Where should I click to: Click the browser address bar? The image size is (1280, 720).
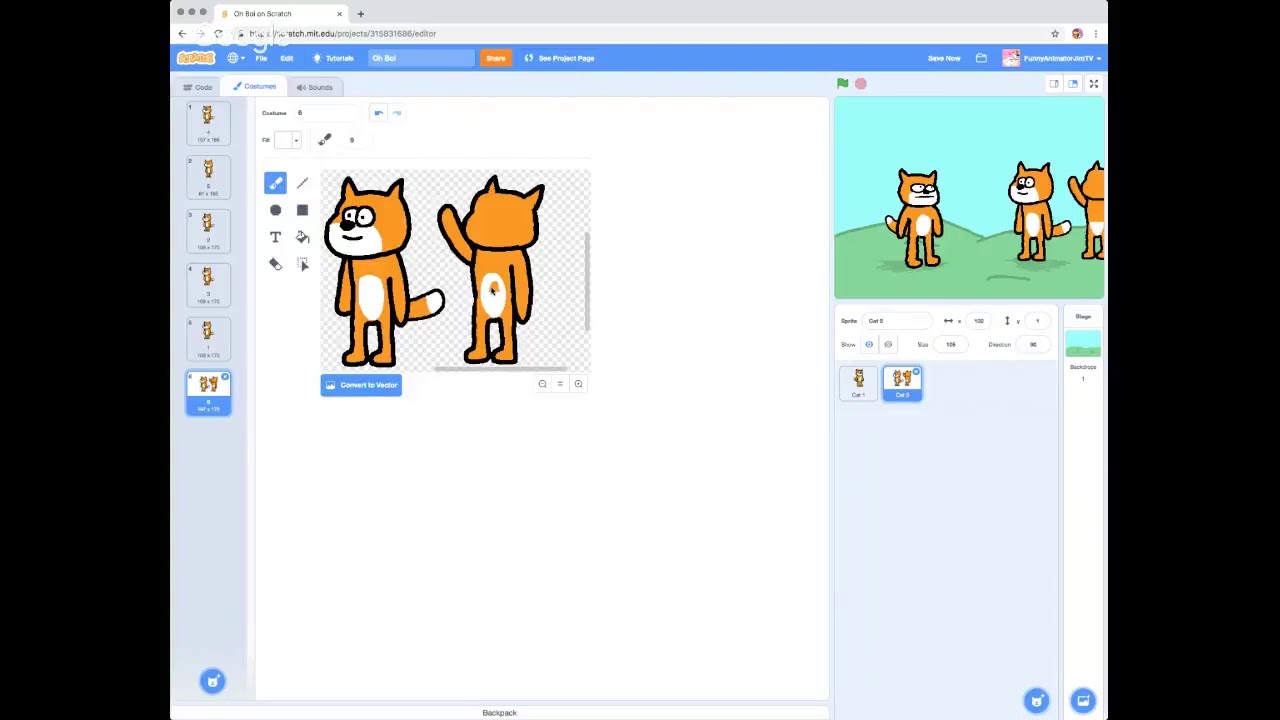click(x=640, y=34)
